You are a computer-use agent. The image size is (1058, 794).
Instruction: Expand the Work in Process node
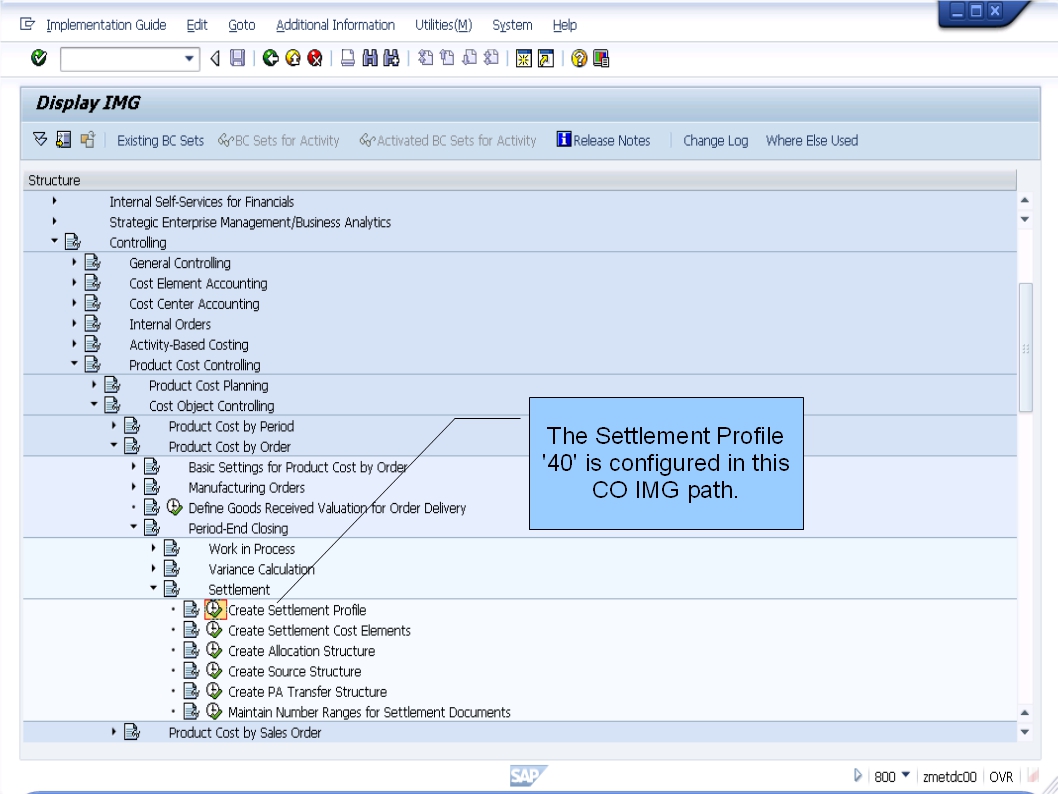[x=153, y=548]
